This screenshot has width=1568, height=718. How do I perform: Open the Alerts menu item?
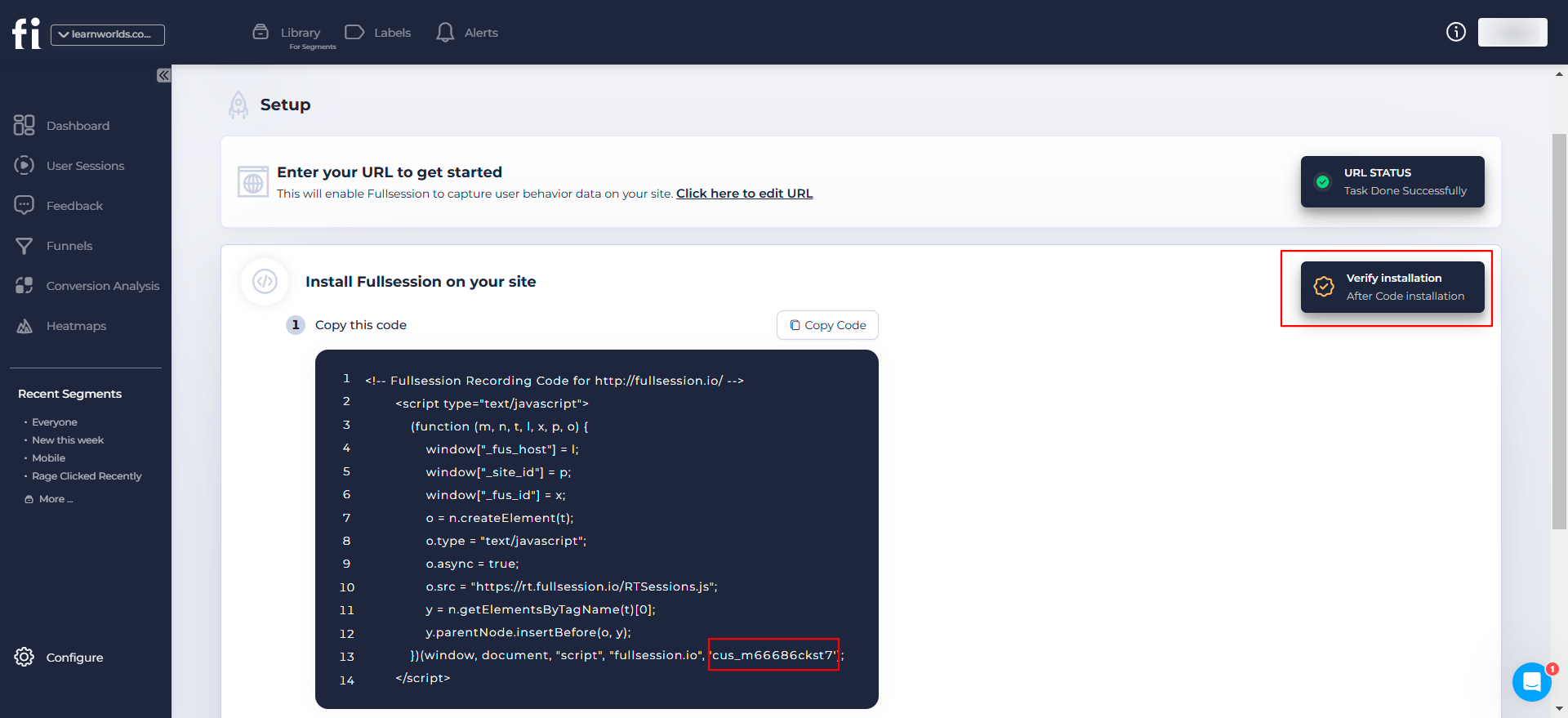click(x=481, y=33)
